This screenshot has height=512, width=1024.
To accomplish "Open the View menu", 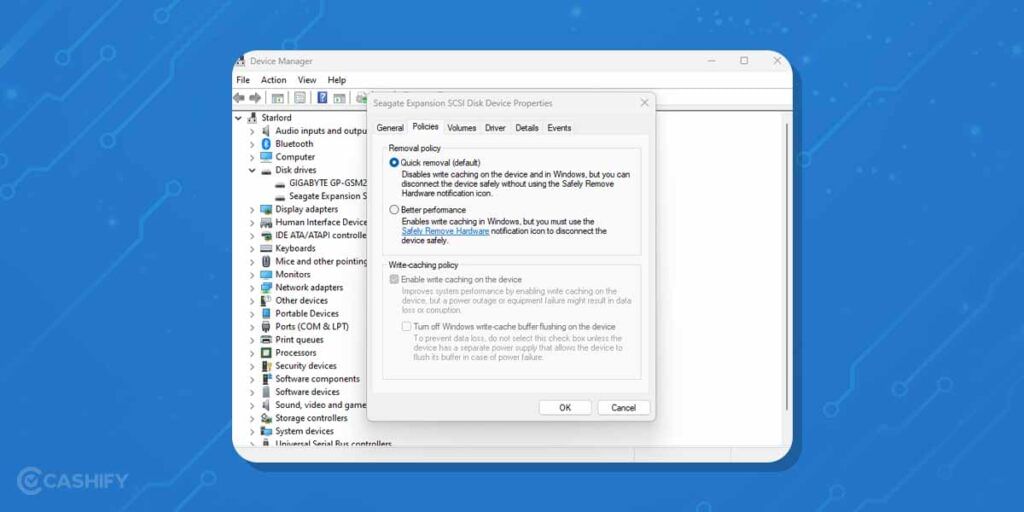I will (307, 80).
